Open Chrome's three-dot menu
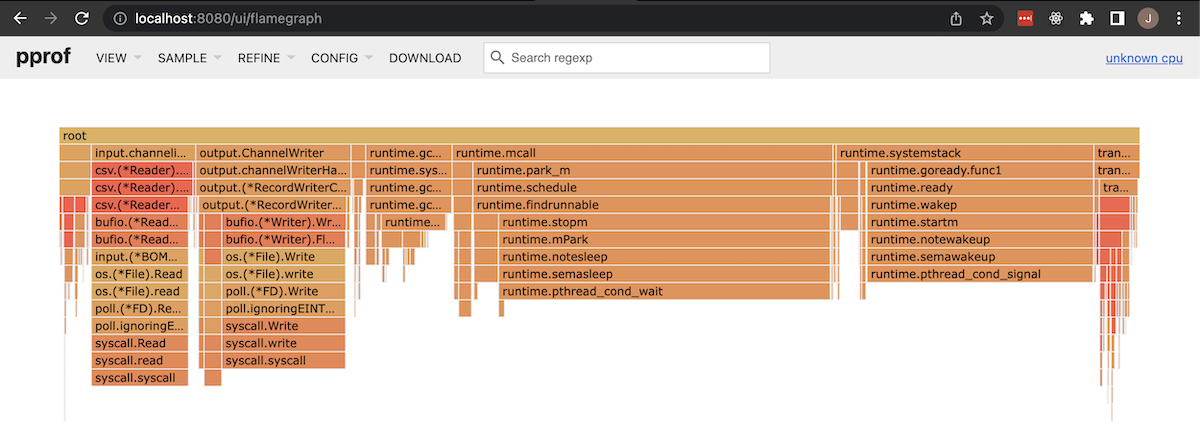Image resolution: width=1200 pixels, height=441 pixels. click(x=1180, y=18)
